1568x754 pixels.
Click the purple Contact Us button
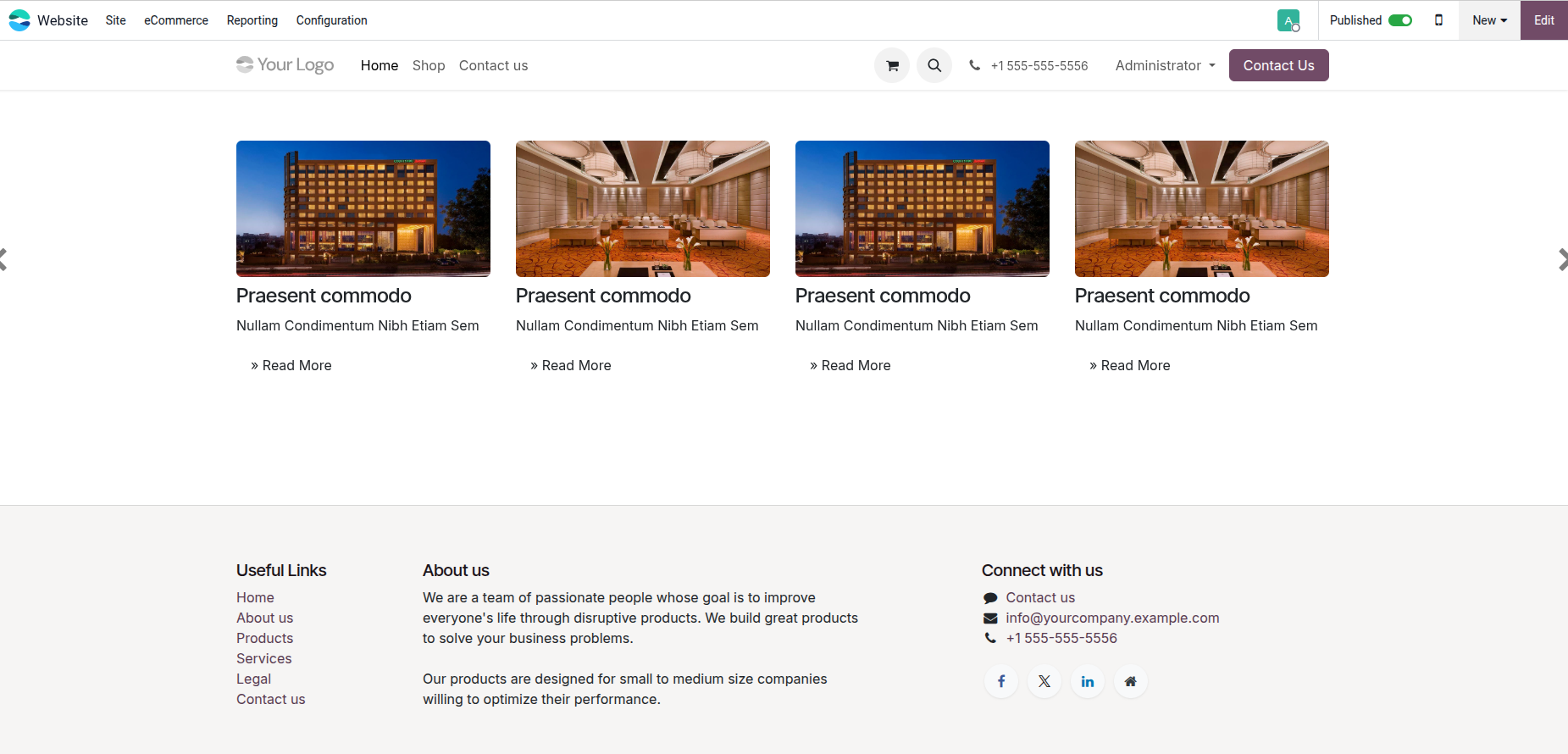tap(1279, 65)
